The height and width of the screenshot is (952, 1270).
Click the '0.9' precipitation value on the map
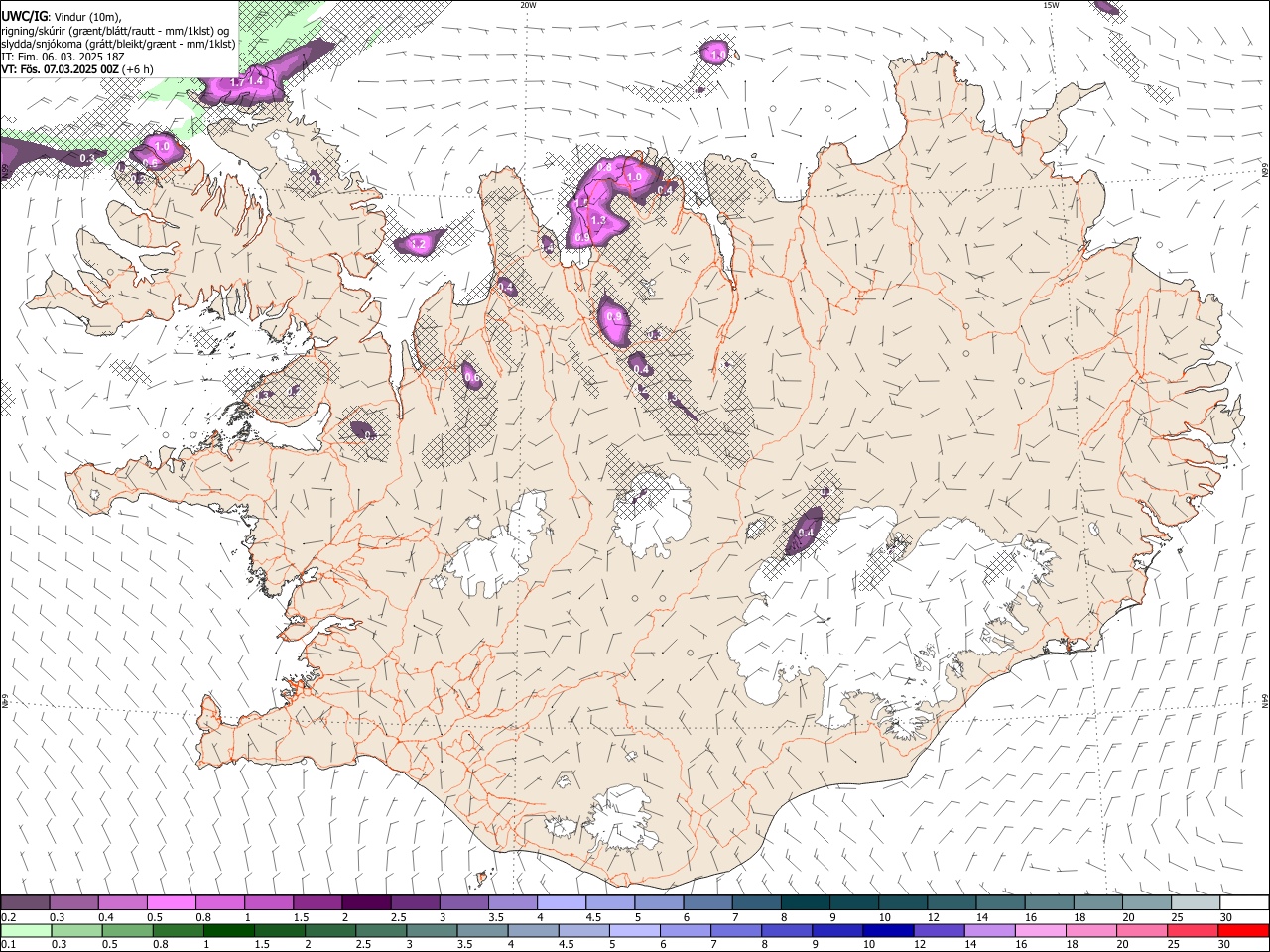tap(614, 317)
